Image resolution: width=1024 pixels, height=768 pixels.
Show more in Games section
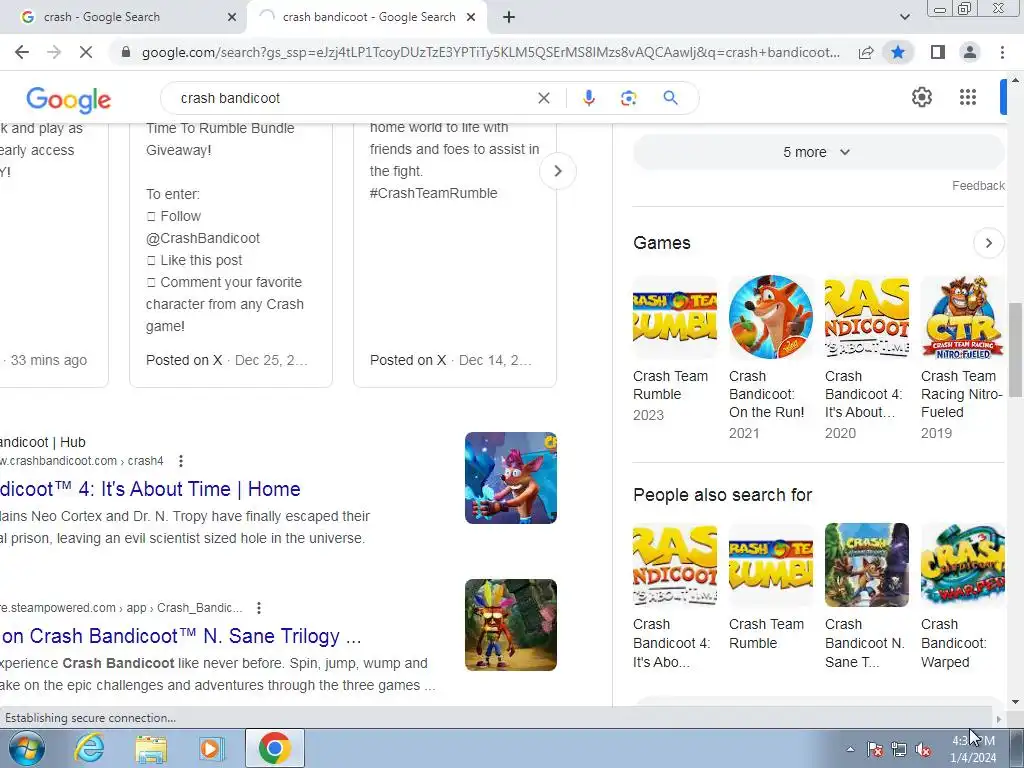(x=988, y=243)
